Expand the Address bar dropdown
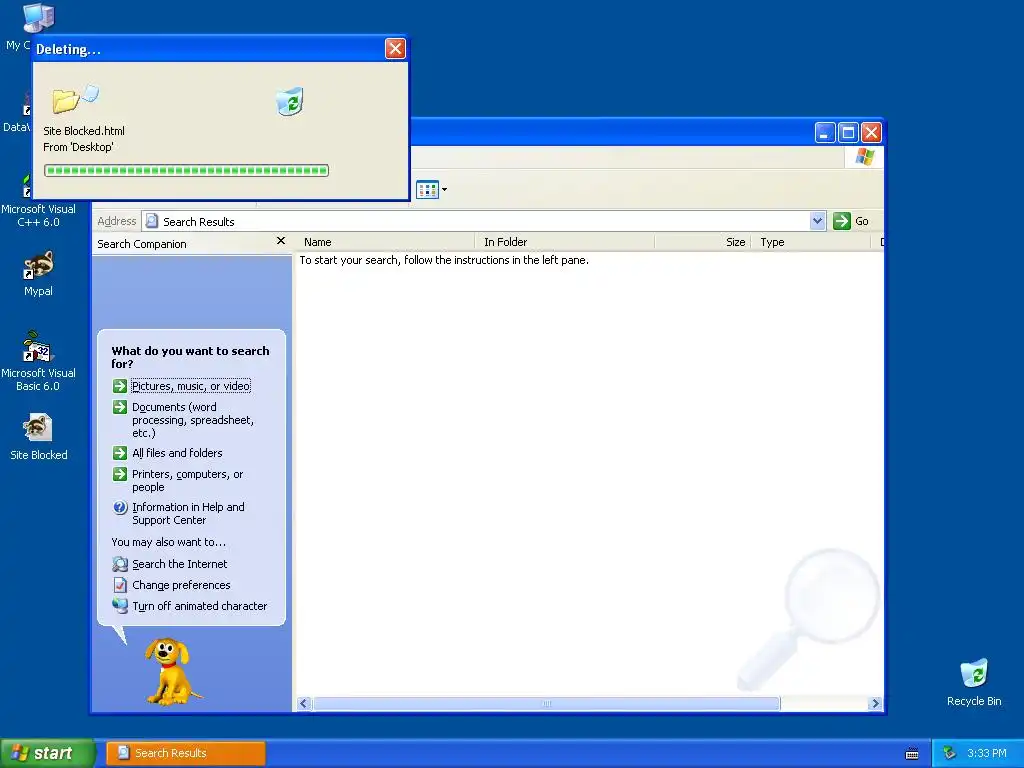Screen dimensions: 1024x768 [817, 221]
